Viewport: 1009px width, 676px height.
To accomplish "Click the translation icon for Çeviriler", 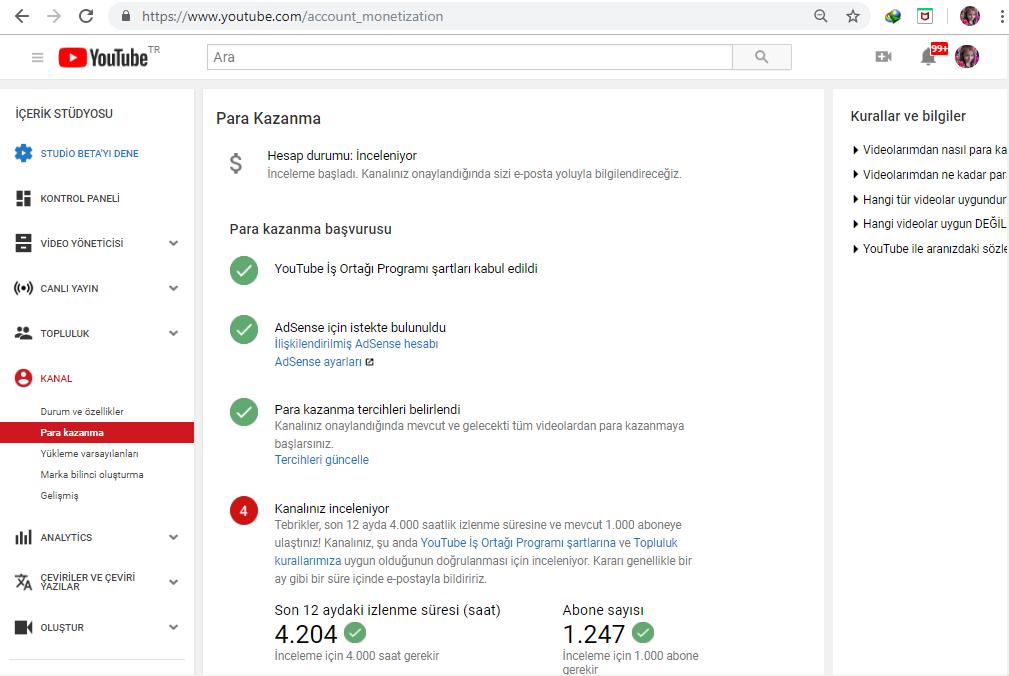I will [23, 582].
